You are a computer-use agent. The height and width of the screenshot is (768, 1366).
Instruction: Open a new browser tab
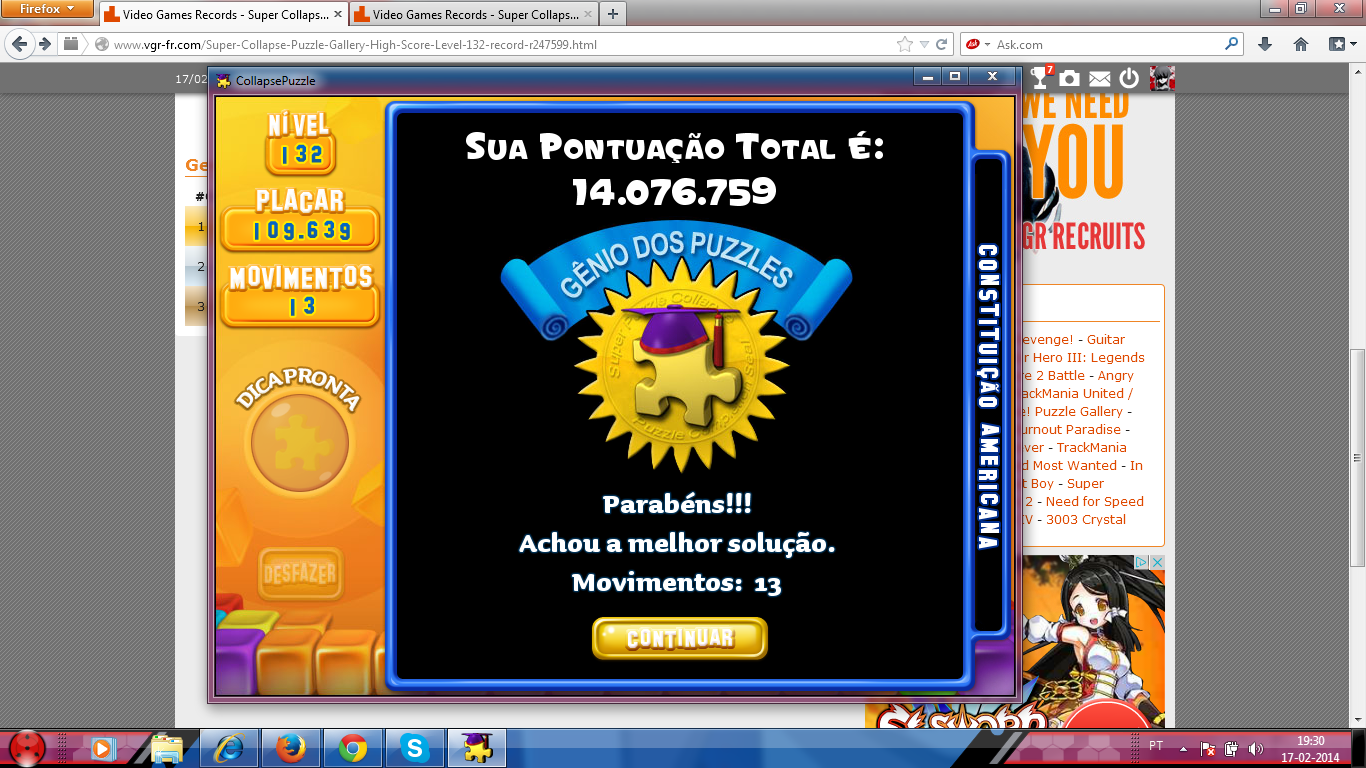tap(612, 14)
